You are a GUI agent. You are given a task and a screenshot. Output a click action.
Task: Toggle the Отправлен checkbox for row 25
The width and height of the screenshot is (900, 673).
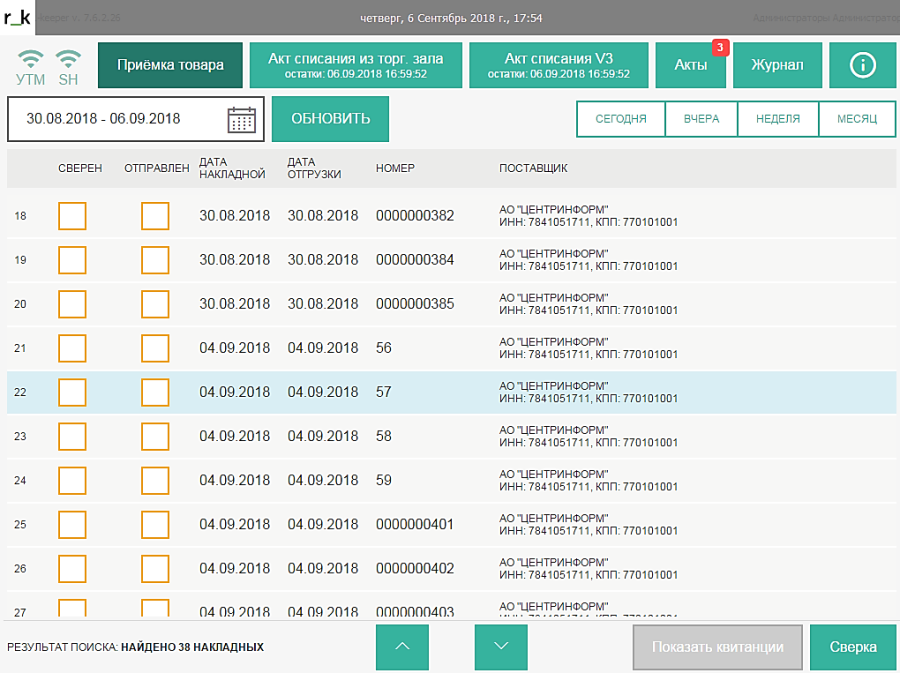(155, 524)
